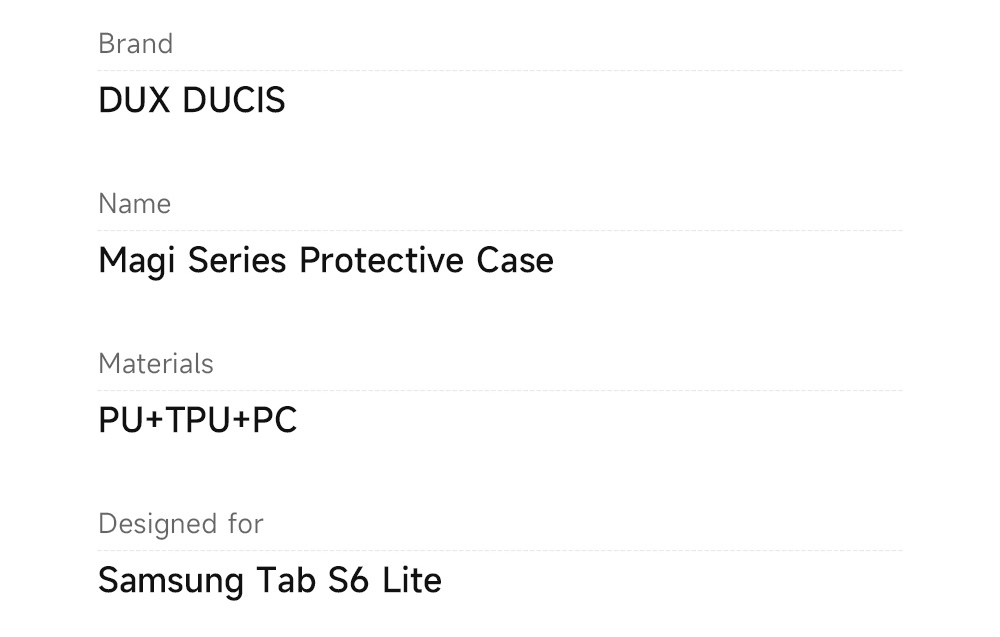Select the PU+TPU+PC materials value
This screenshot has width=1000, height=637.
tap(197, 421)
